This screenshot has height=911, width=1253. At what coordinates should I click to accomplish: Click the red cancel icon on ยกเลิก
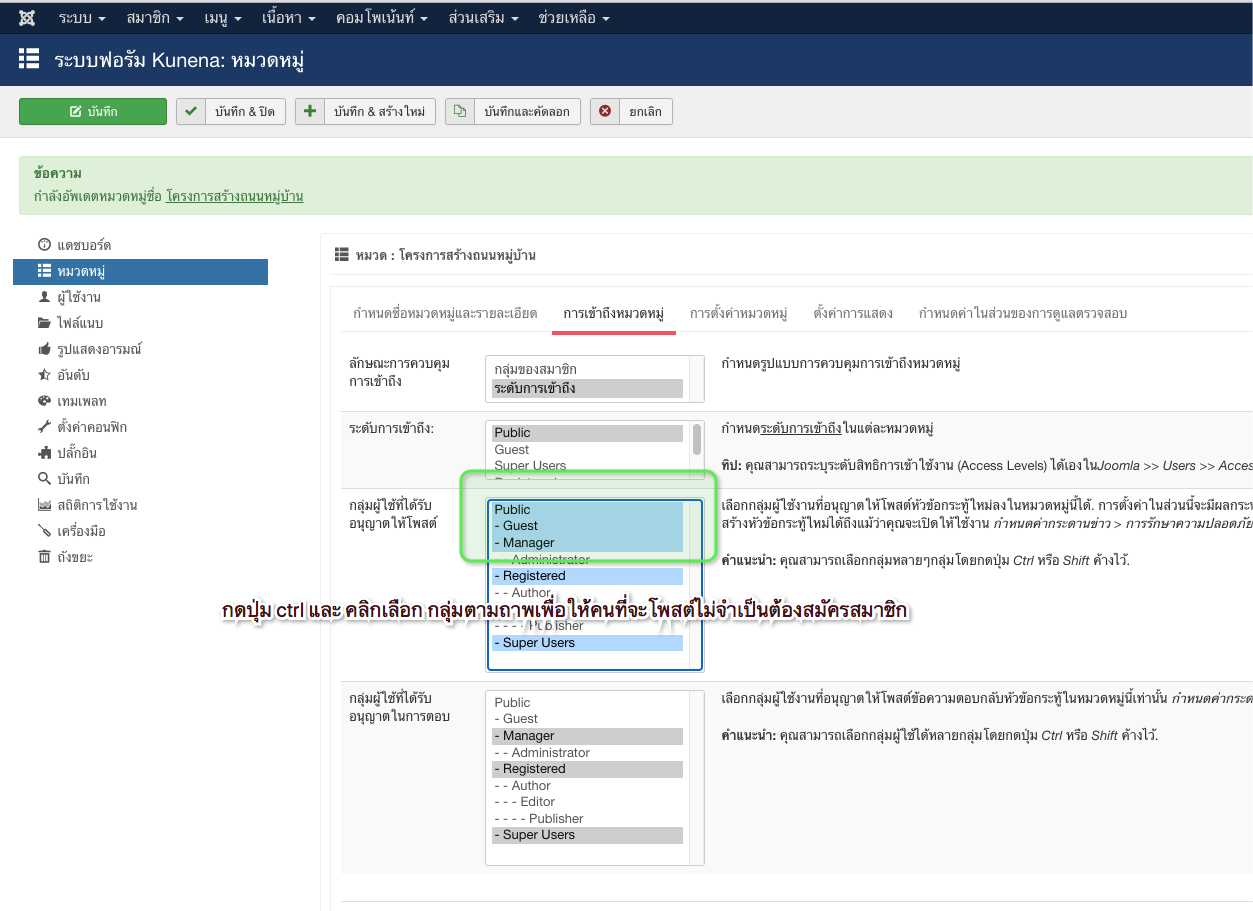[x=605, y=111]
